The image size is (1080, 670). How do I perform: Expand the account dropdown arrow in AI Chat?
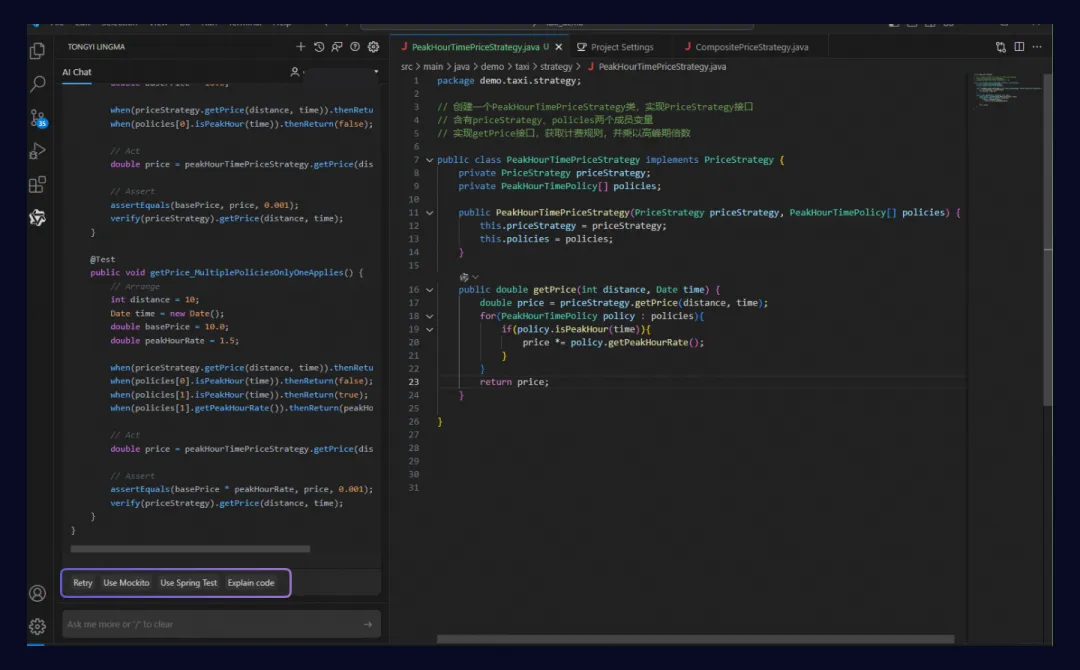(x=376, y=72)
